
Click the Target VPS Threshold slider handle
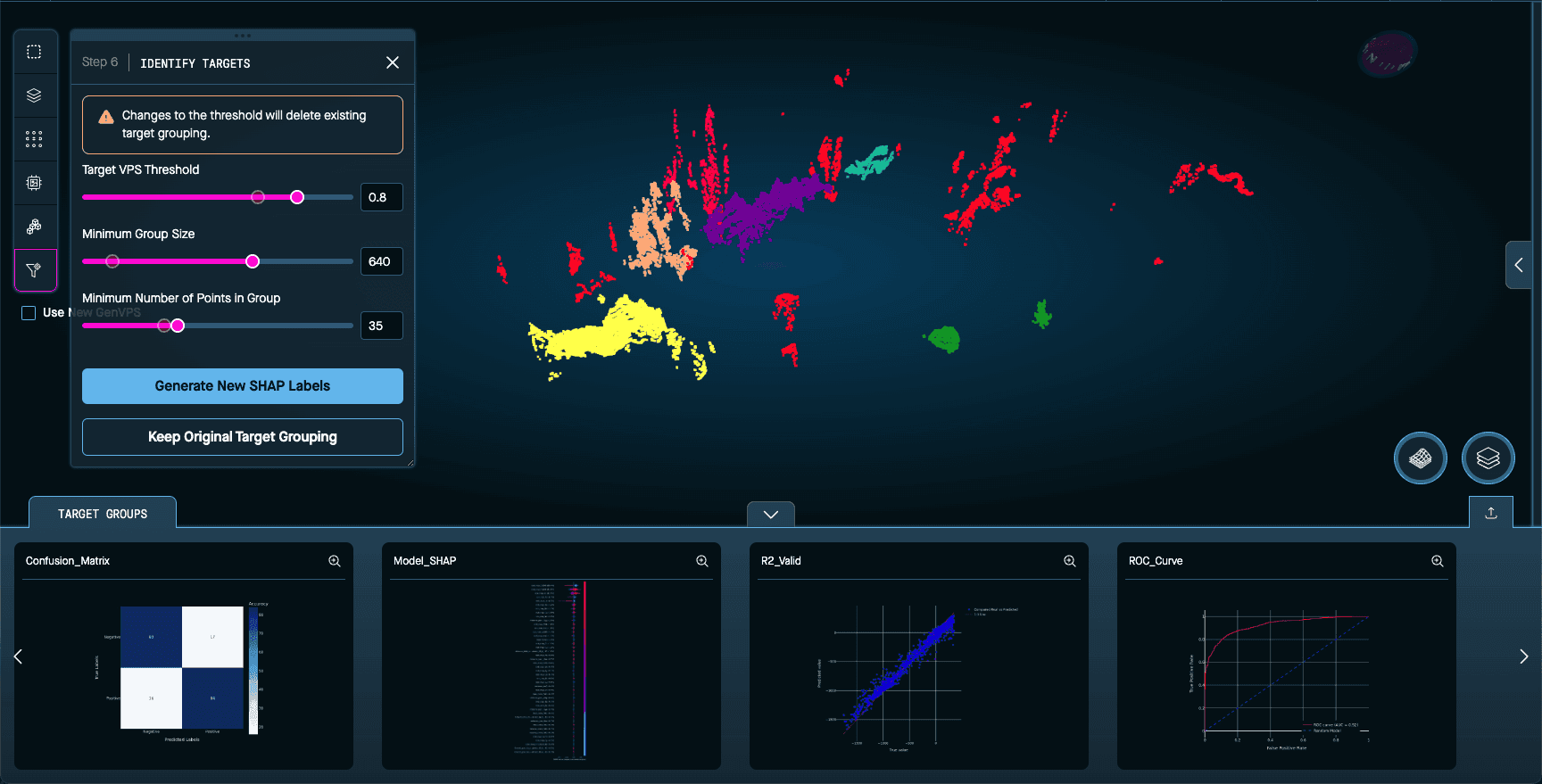pyautogui.click(x=297, y=197)
